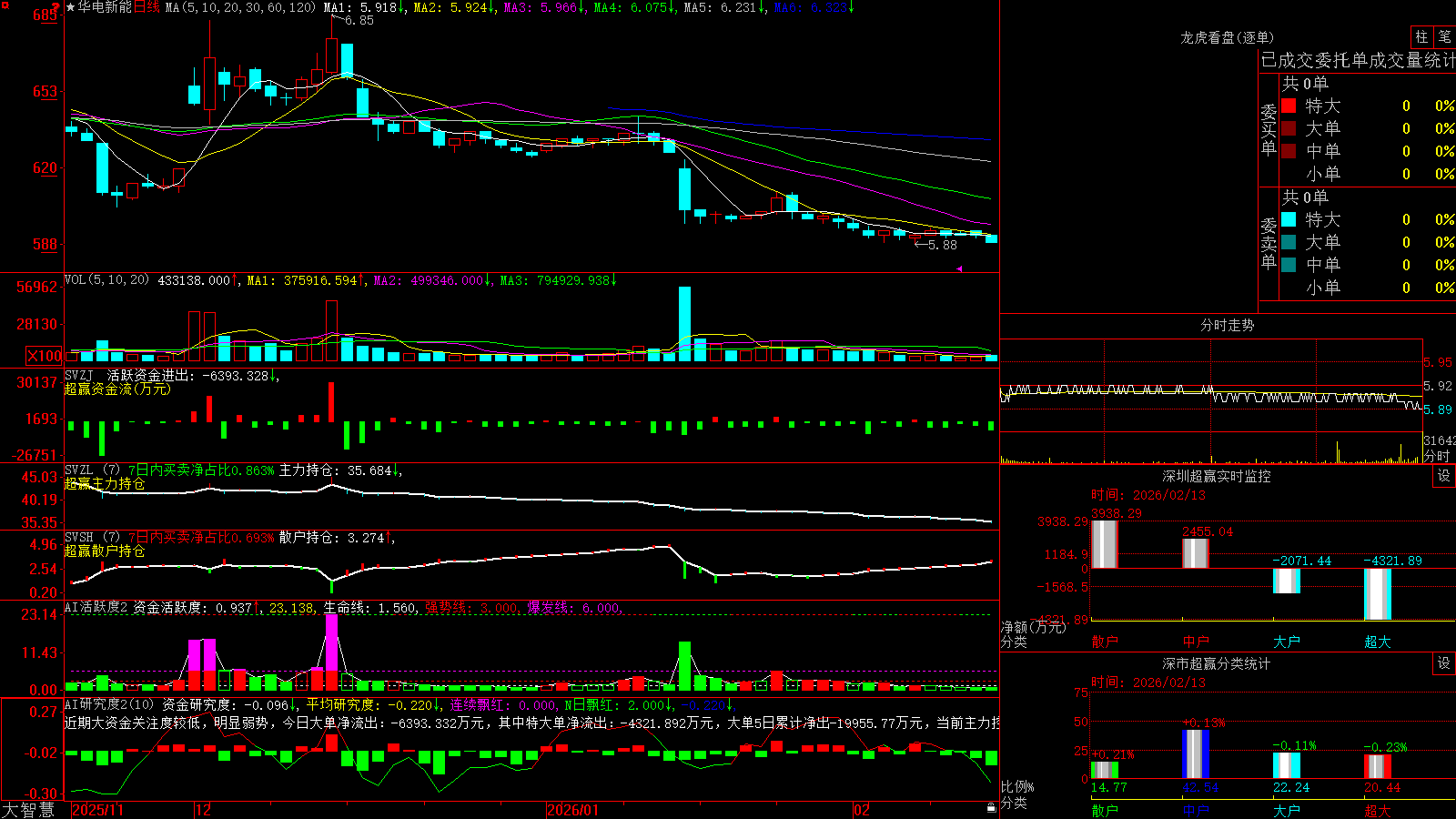Image resolution: width=1456 pixels, height=819 pixels.
Task: Click the cyan 特大 sell-order color swatch
Action: coord(1289,219)
